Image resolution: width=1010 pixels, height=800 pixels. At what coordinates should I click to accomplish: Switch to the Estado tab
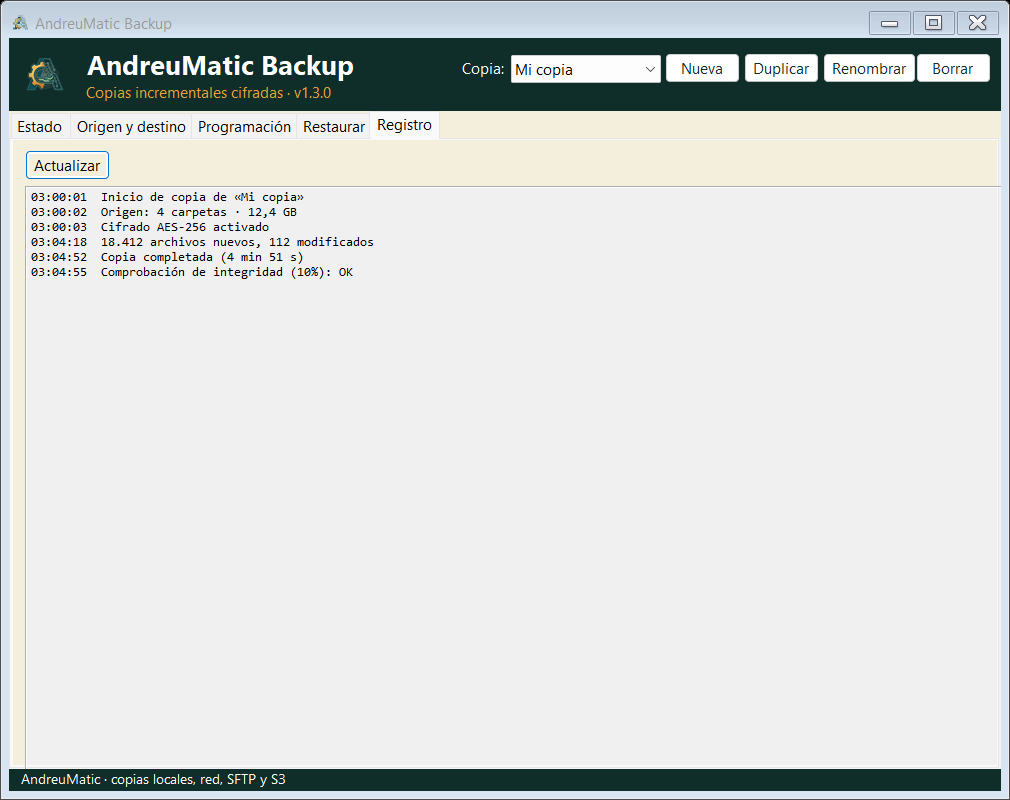(x=40, y=126)
